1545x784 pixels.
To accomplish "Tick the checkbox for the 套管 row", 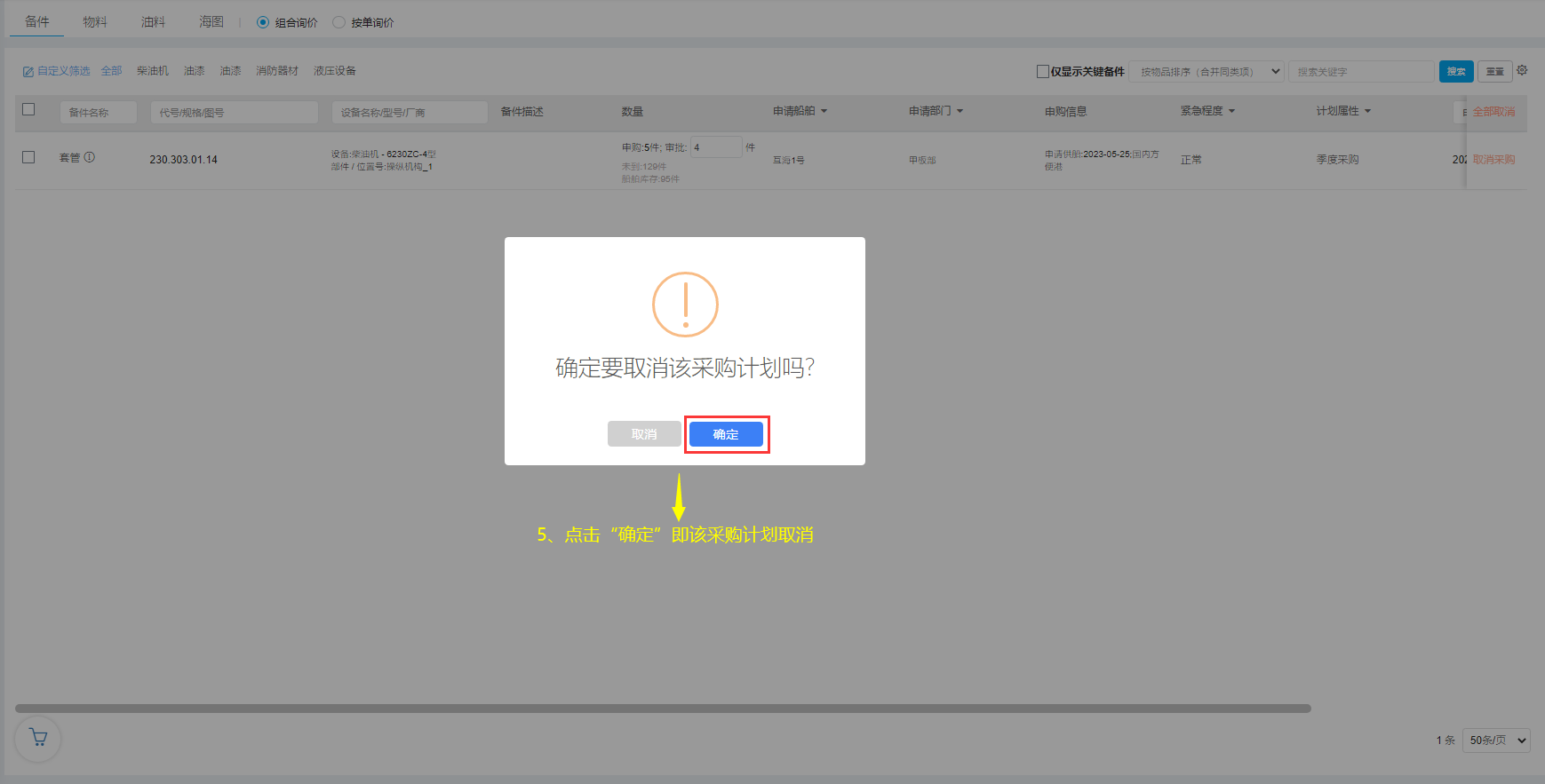I will coord(28,157).
